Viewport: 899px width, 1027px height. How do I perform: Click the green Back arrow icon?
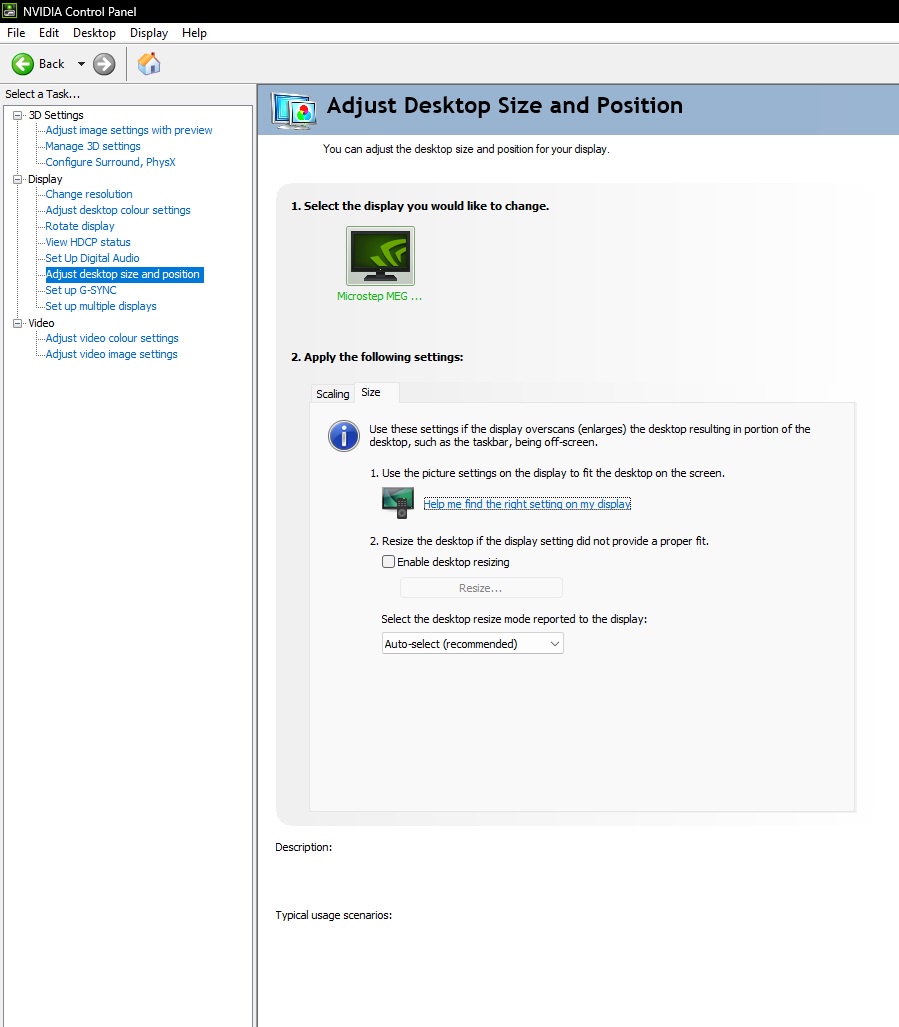(23, 64)
